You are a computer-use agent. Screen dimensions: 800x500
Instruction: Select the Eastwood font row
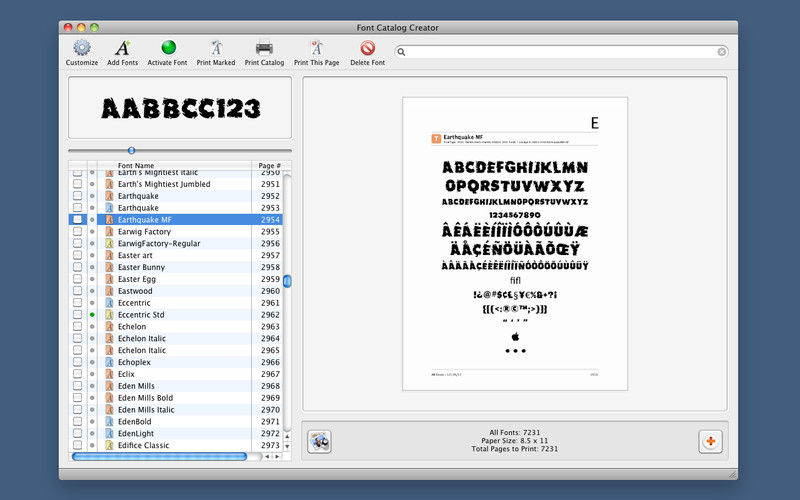point(176,291)
